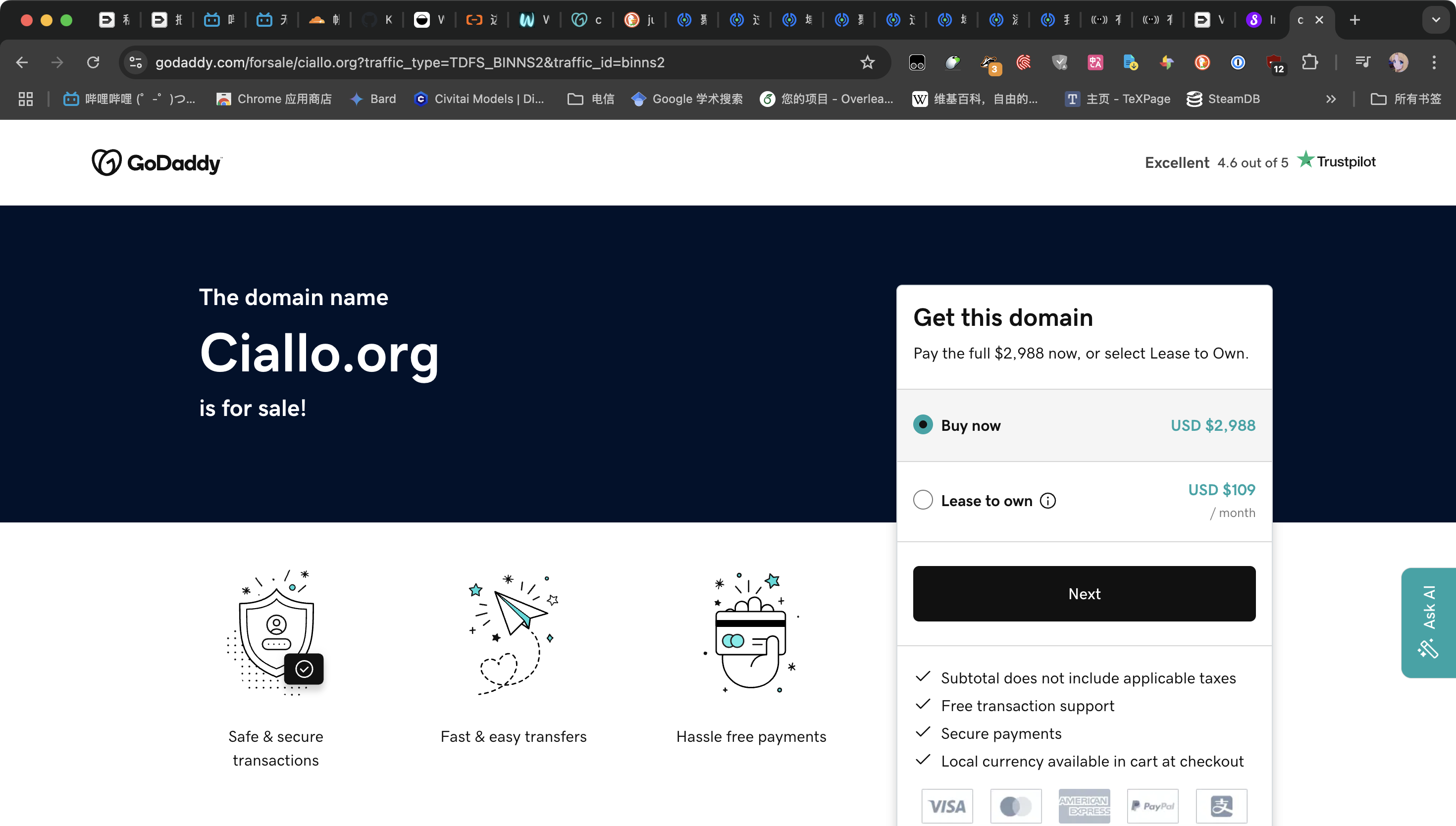Viewport: 1456px width, 826px height.
Task: Open a new browser tab
Action: pos(1355,20)
